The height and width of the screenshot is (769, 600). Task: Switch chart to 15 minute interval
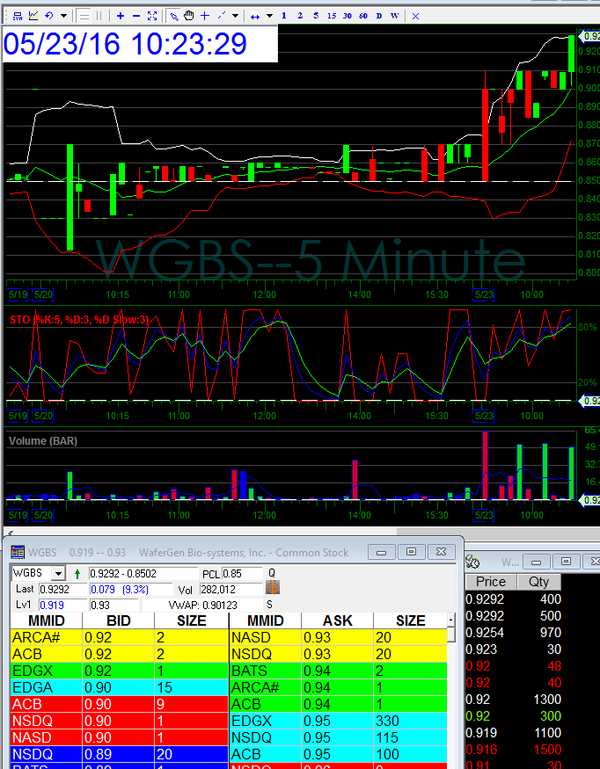coord(331,16)
